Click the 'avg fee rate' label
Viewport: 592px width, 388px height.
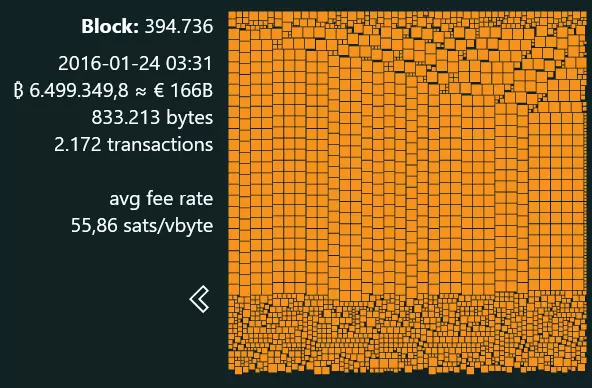pyautogui.click(x=161, y=199)
